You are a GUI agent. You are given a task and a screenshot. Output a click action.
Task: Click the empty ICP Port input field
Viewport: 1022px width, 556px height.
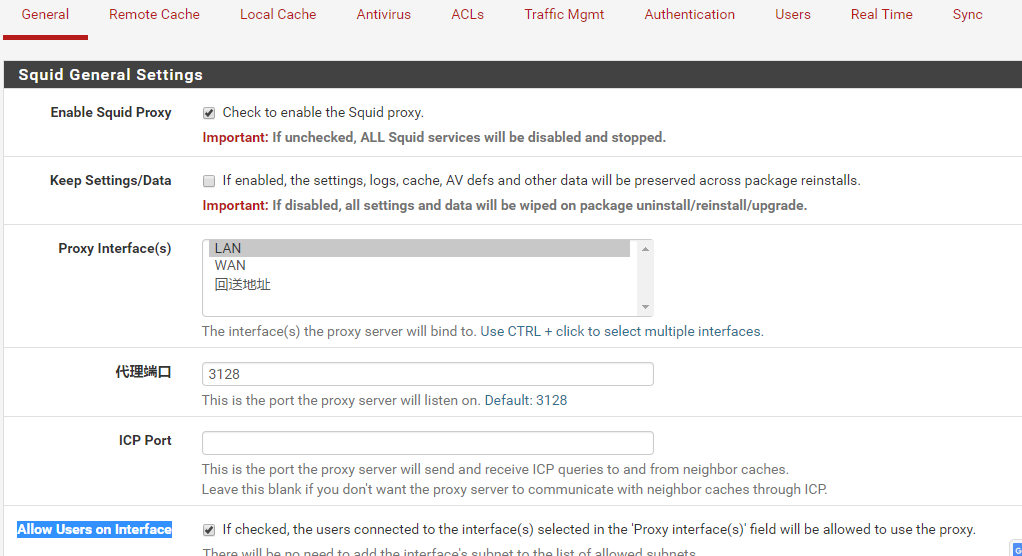[428, 443]
